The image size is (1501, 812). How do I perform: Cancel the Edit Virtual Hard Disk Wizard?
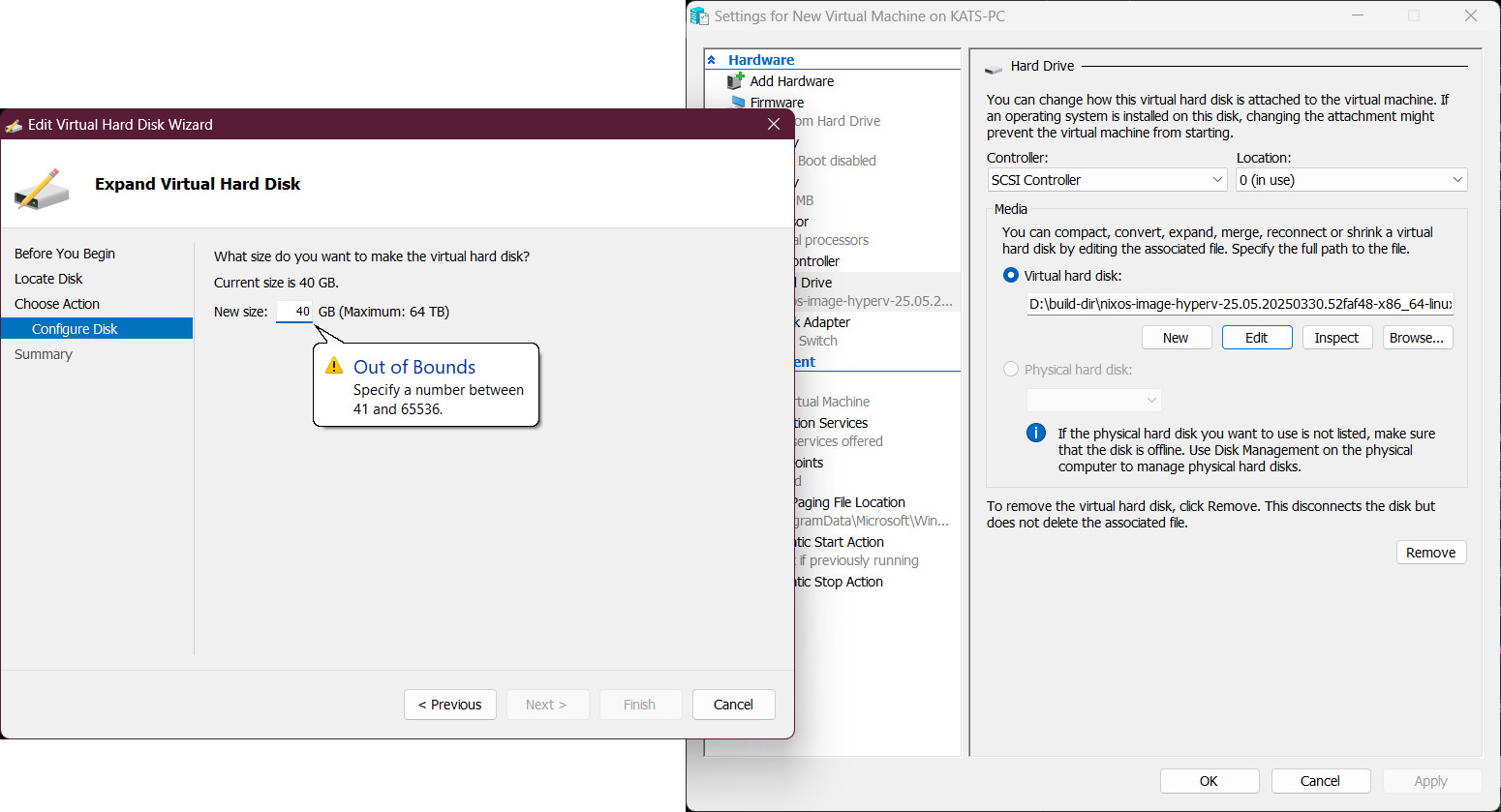734,705
